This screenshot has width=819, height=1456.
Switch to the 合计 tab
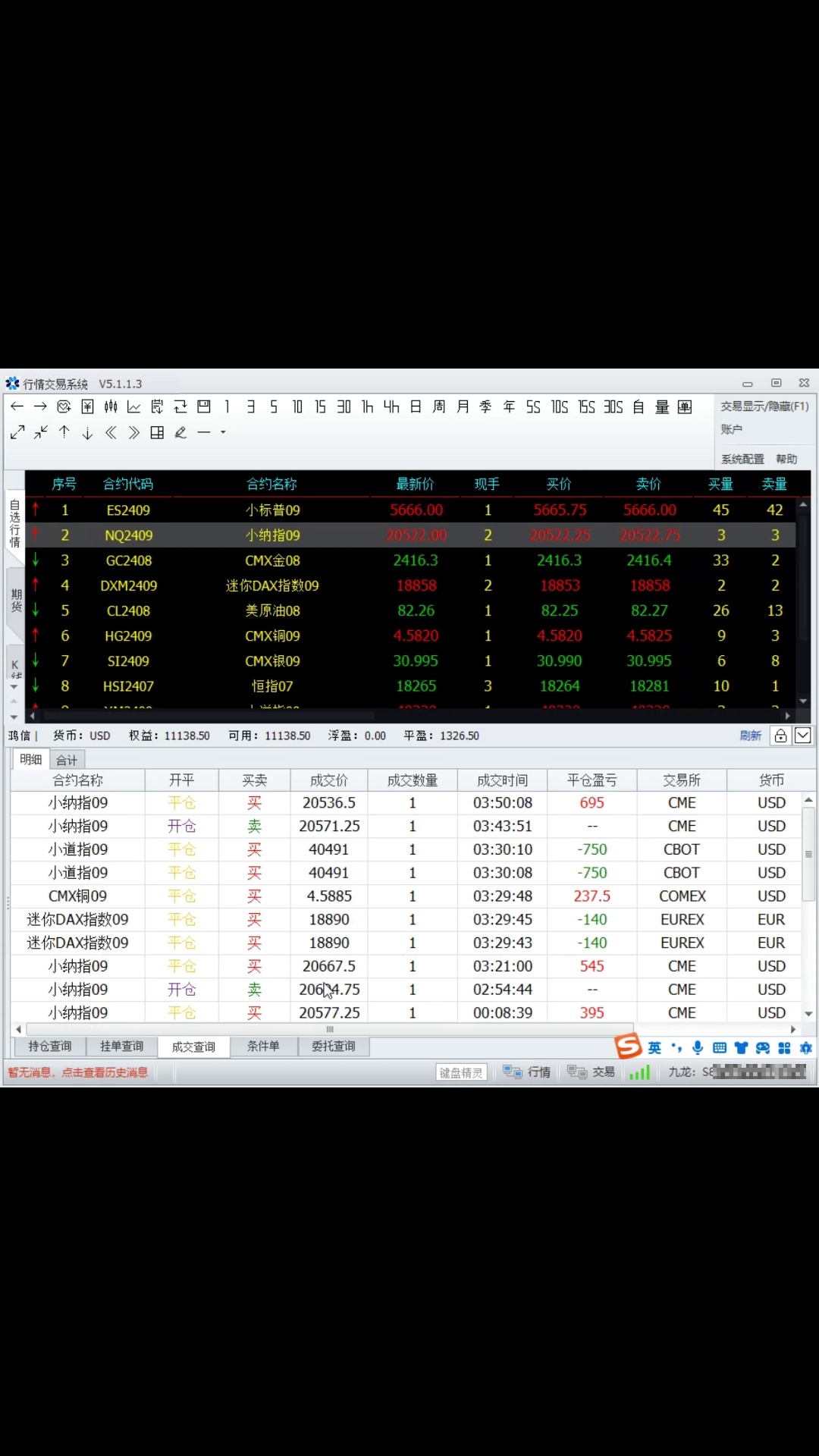(x=67, y=760)
